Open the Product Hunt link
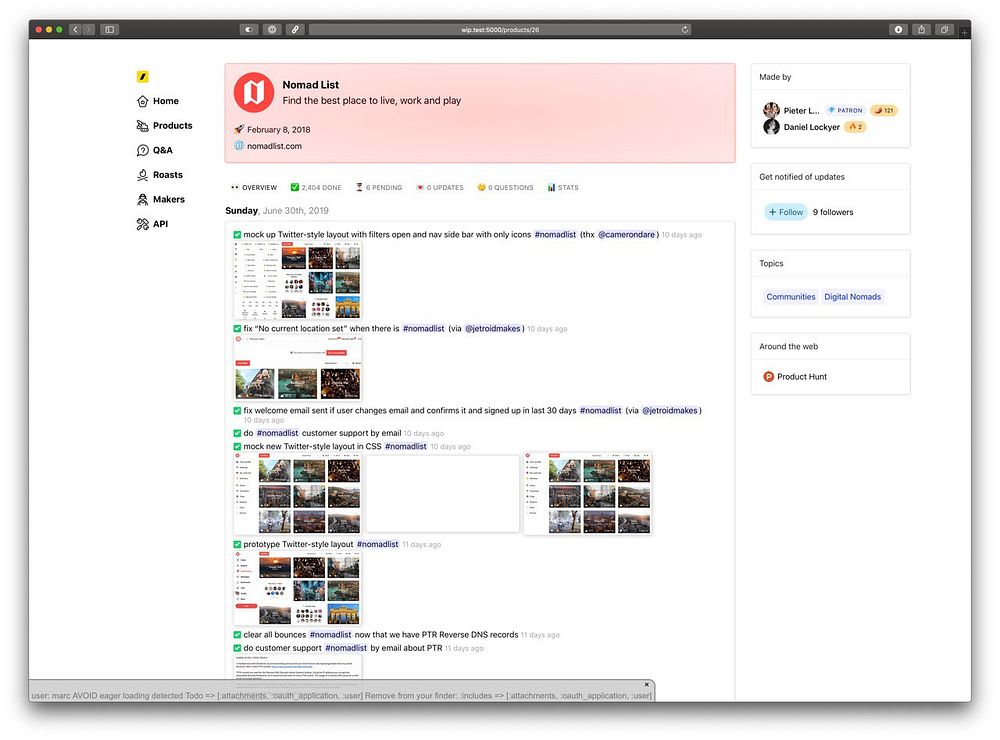This screenshot has width=1000, height=740. tap(795, 376)
